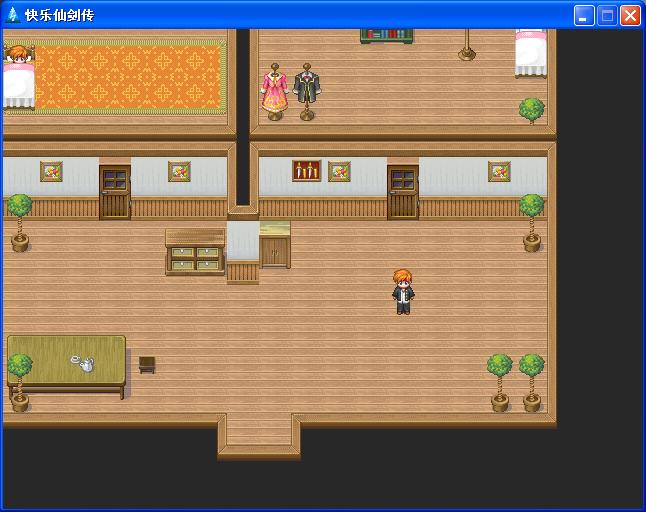Click the small wooden cabinet beside the wall
This screenshot has height=512, width=646.
(275, 245)
